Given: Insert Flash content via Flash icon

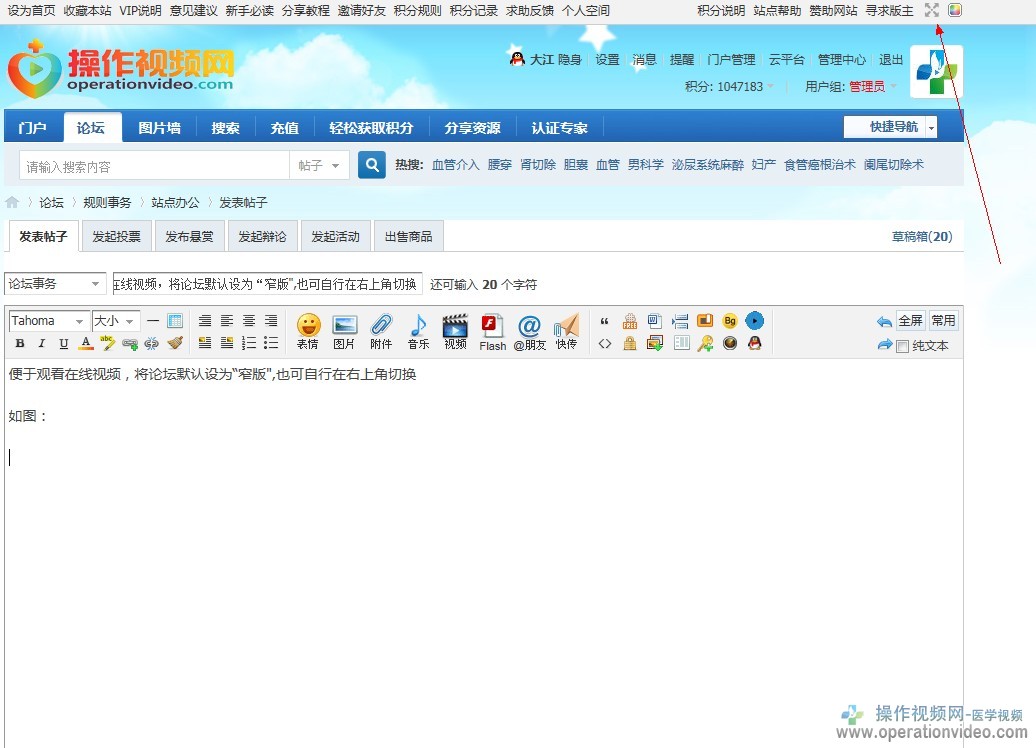Looking at the screenshot, I should pyautogui.click(x=492, y=330).
